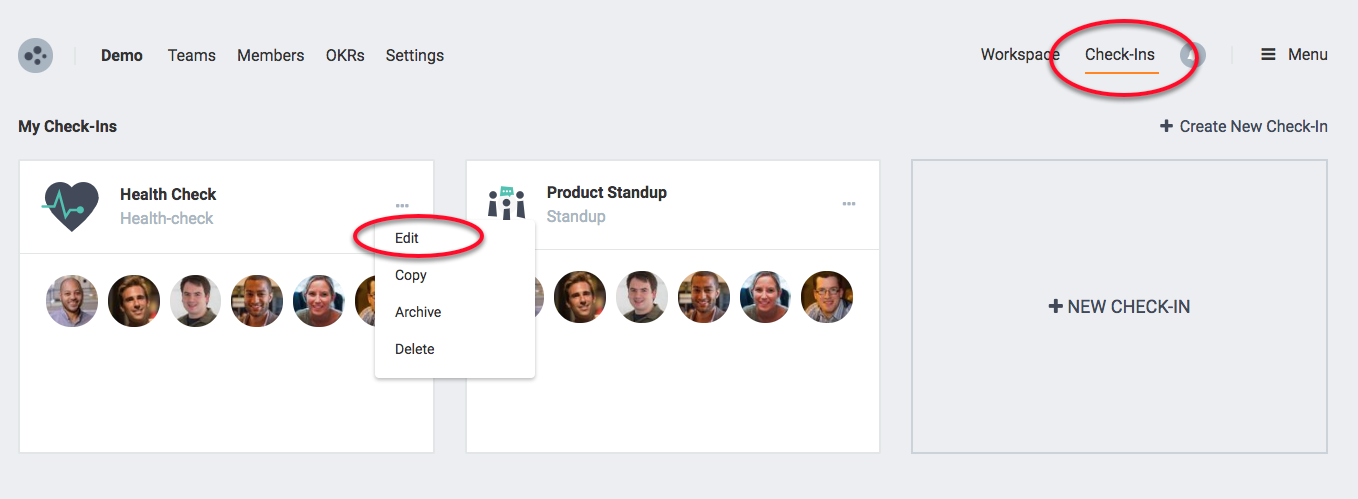Open the hamburger Menu icon
1358x499 pixels.
pos(1268,55)
